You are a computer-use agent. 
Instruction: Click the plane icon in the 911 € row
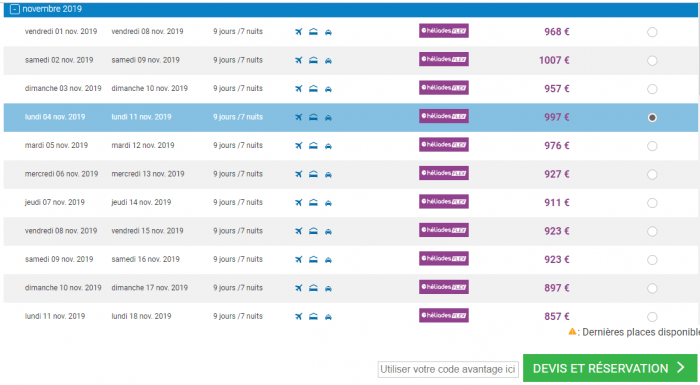(299, 202)
